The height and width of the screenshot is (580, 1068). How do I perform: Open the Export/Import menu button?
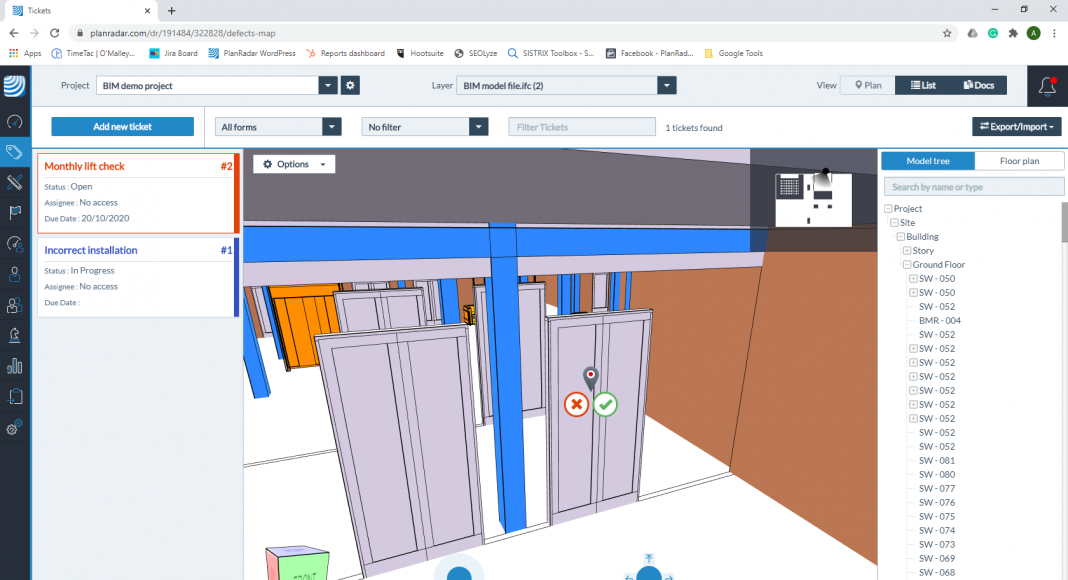[x=1016, y=127]
